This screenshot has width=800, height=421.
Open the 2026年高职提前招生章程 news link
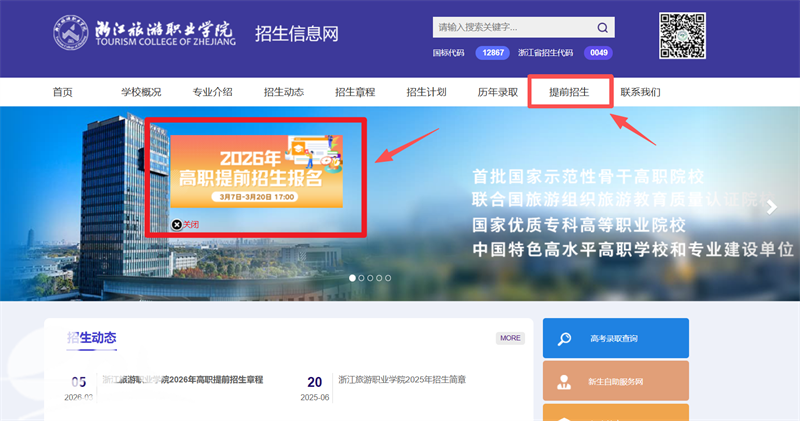(x=183, y=380)
